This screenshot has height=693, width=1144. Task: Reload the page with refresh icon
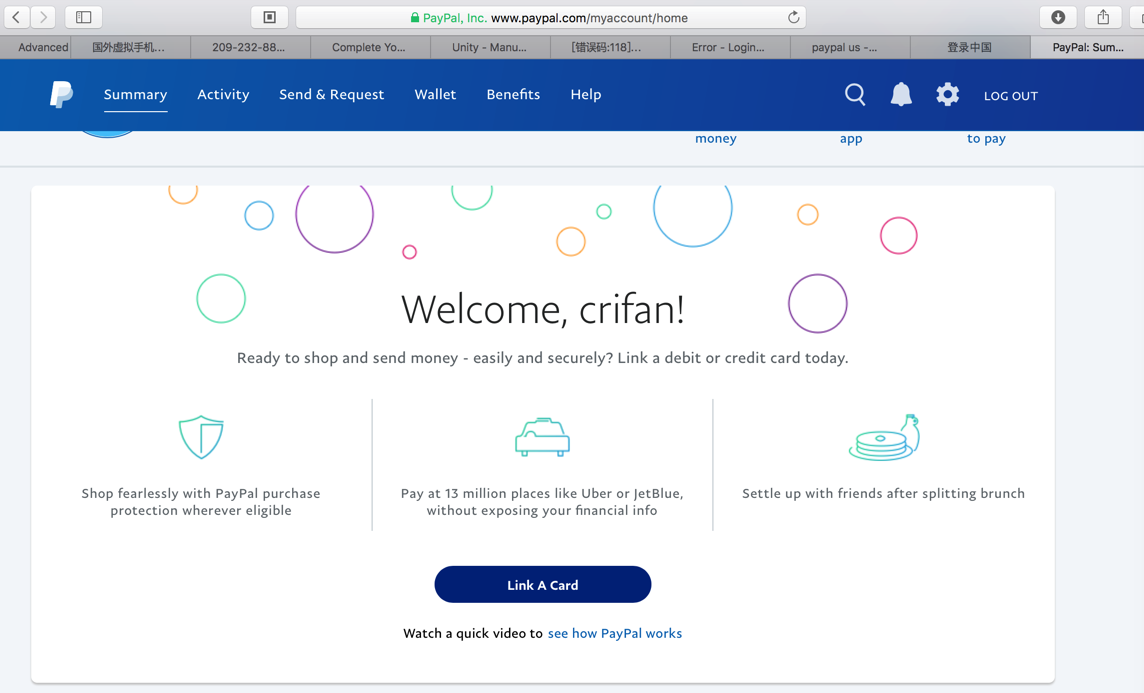(794, 17)
